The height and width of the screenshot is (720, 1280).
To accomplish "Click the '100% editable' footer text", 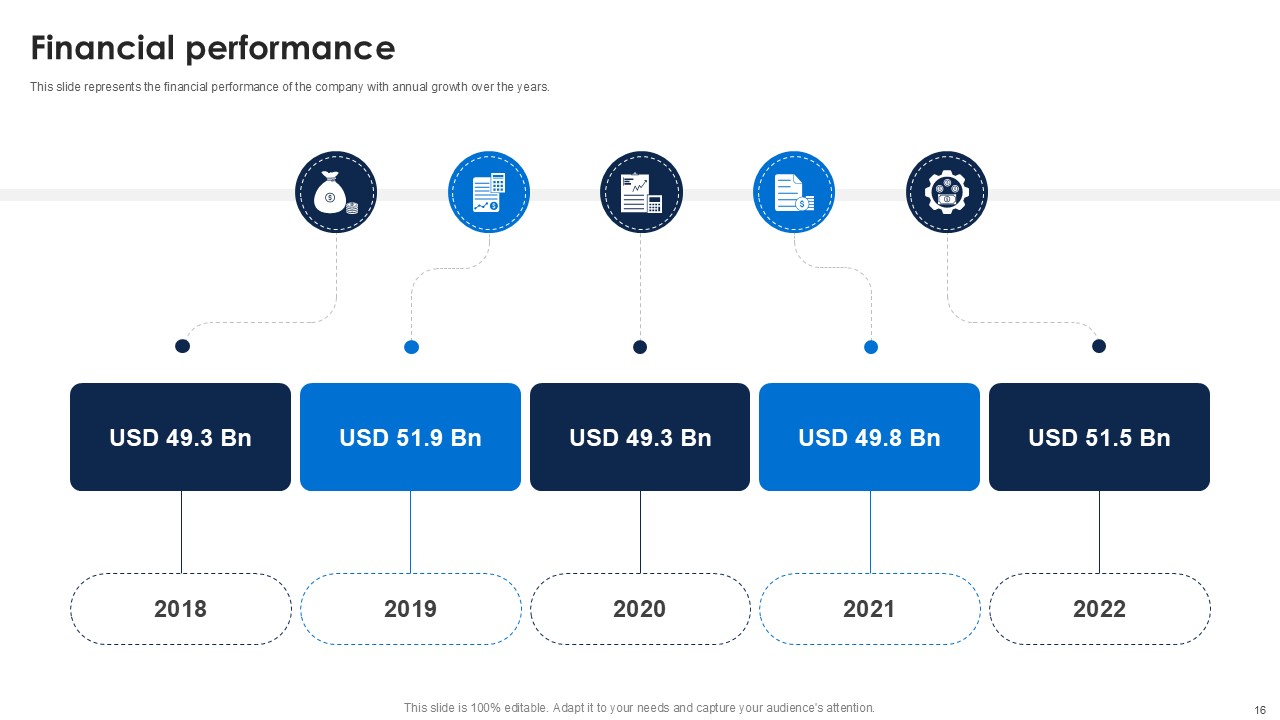I will pyautogui.click(x=639, y=707).
